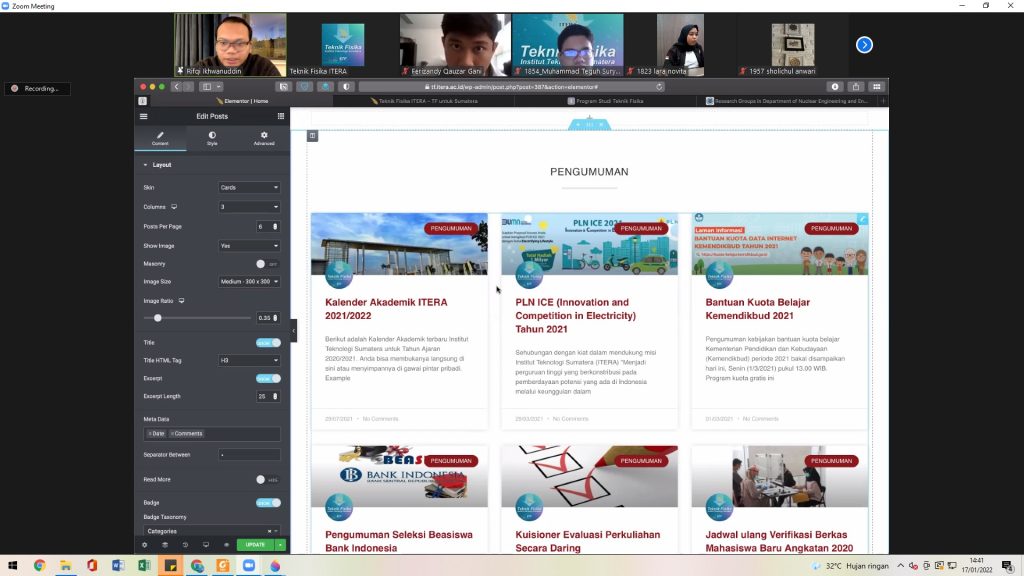This screenshot has height=576, width=1024.
Task: Open Pengumuman Seleksi Beasiswa Bank Indonesia post
Action: (399, 541)
